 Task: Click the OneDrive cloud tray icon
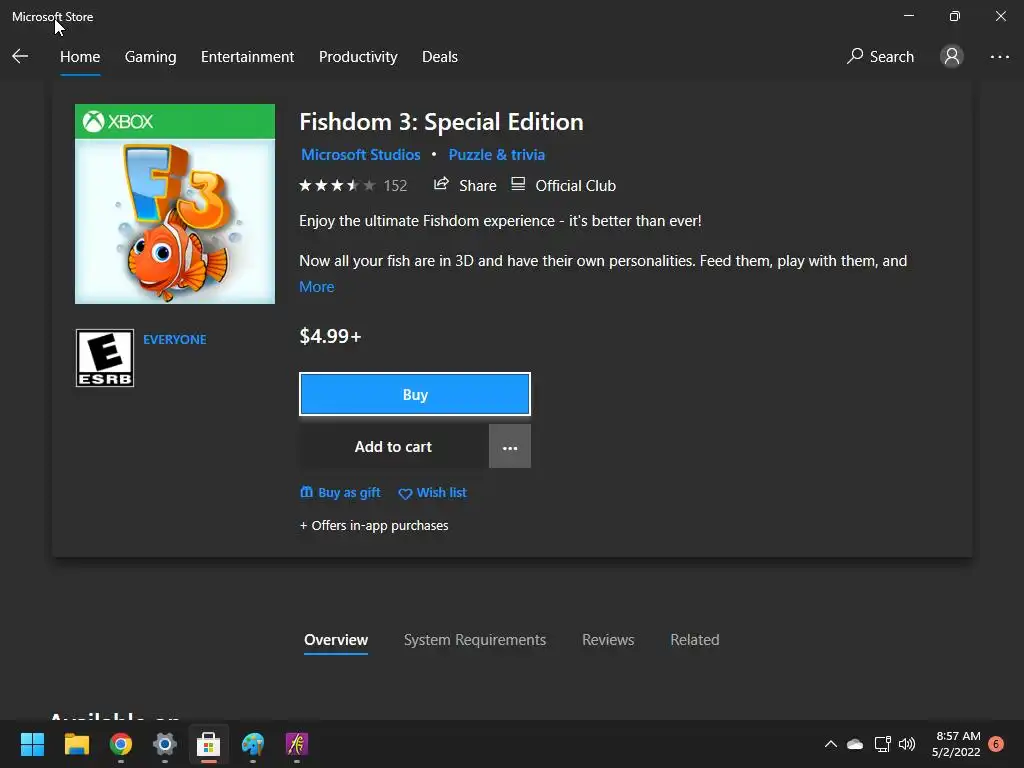pos(855,744)
